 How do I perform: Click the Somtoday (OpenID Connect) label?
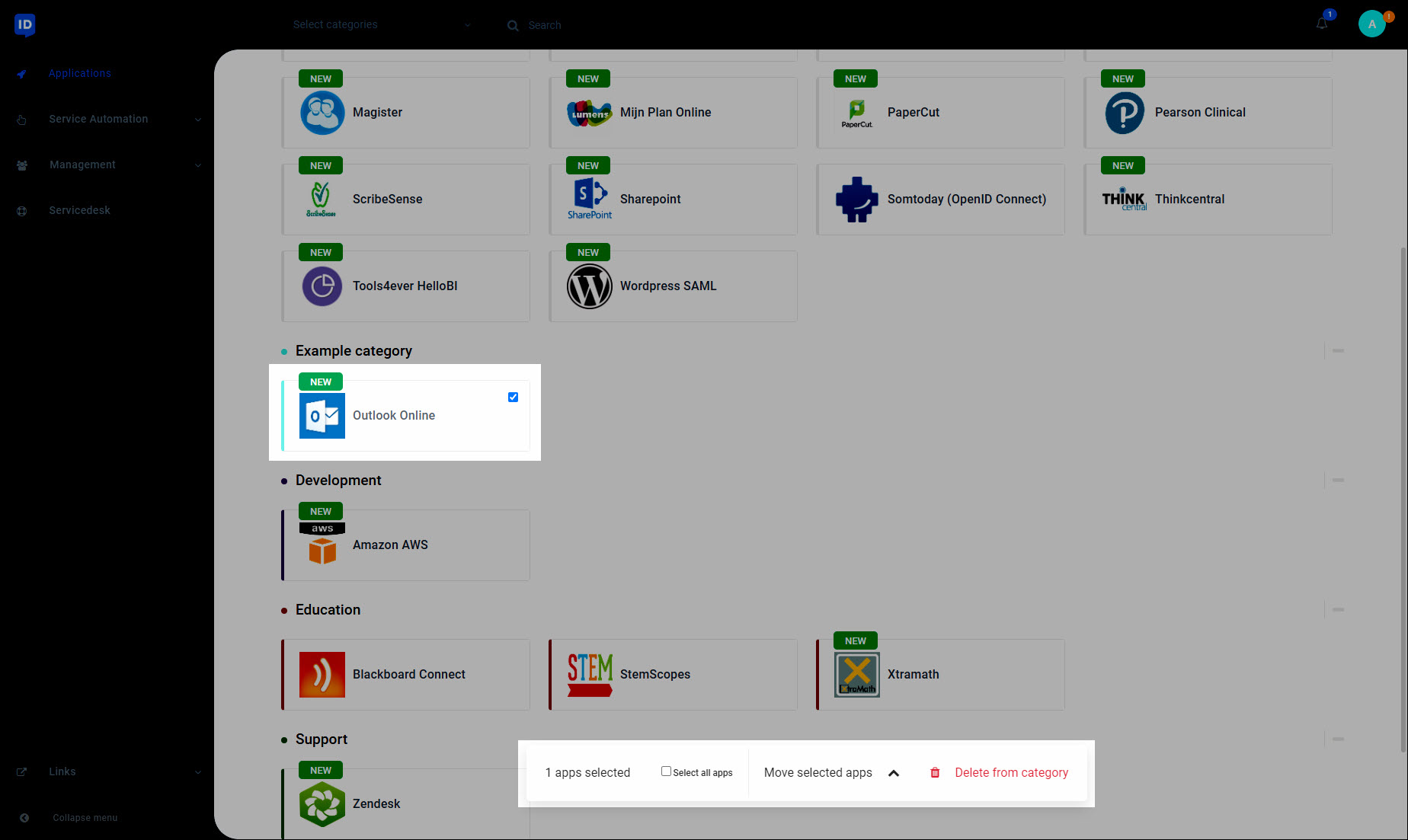coord(967,200)
